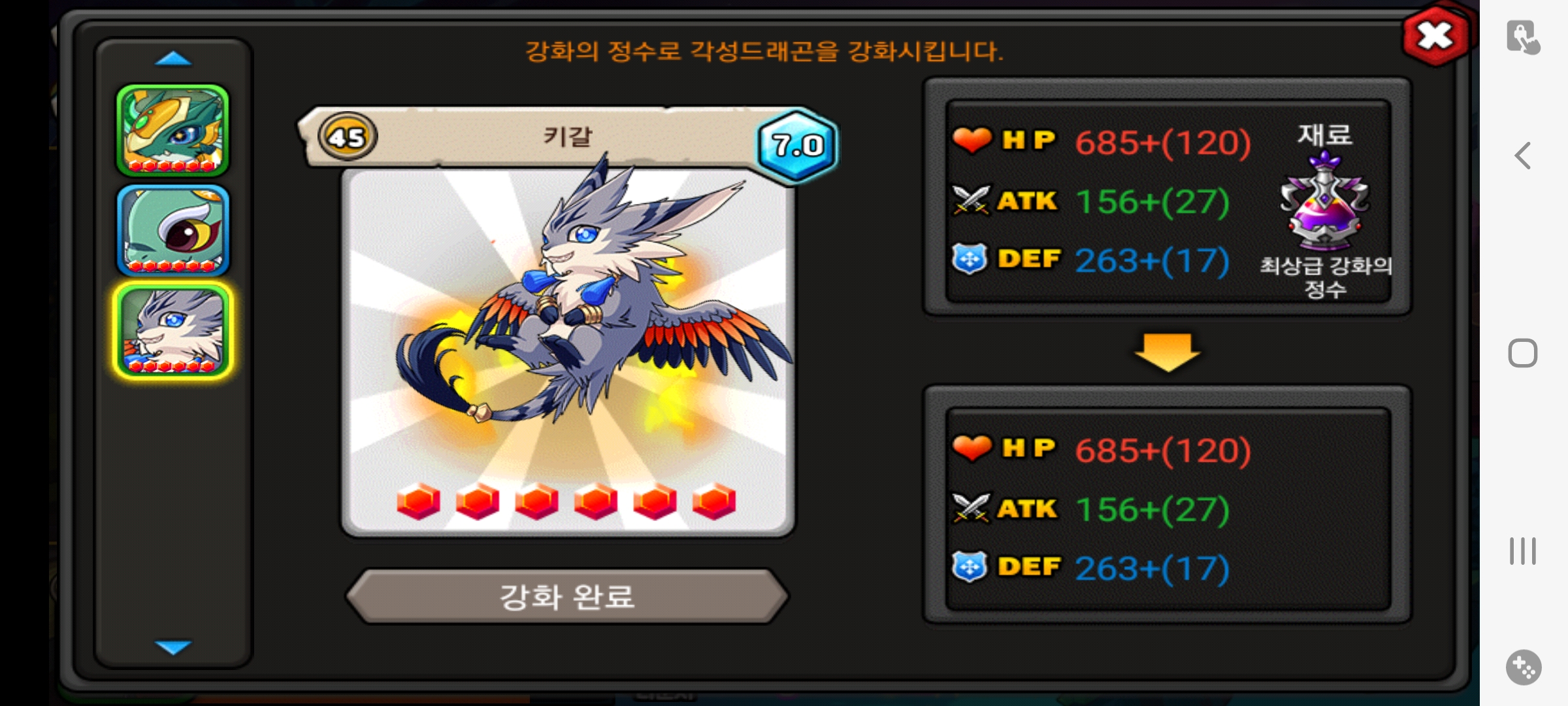
Task: Click the HP heart icon in the upper stats
Action: pyautogui.click(x=972, y=140)
